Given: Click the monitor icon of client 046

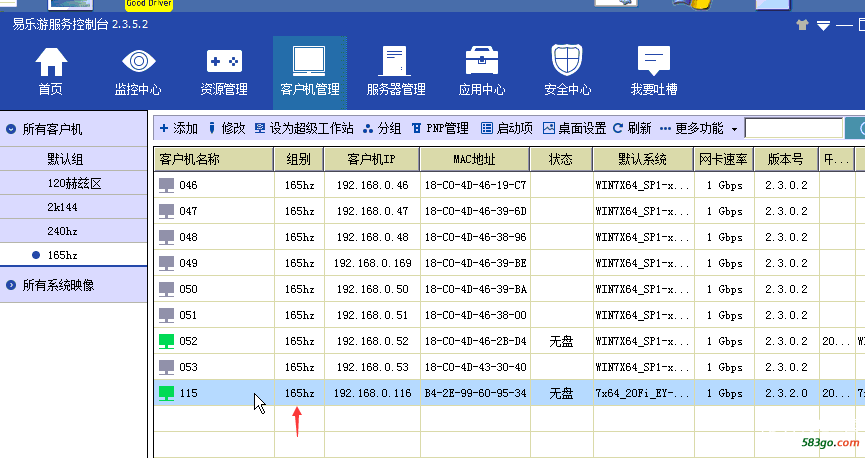Looking at the screenshot, I should coord(167,185).
